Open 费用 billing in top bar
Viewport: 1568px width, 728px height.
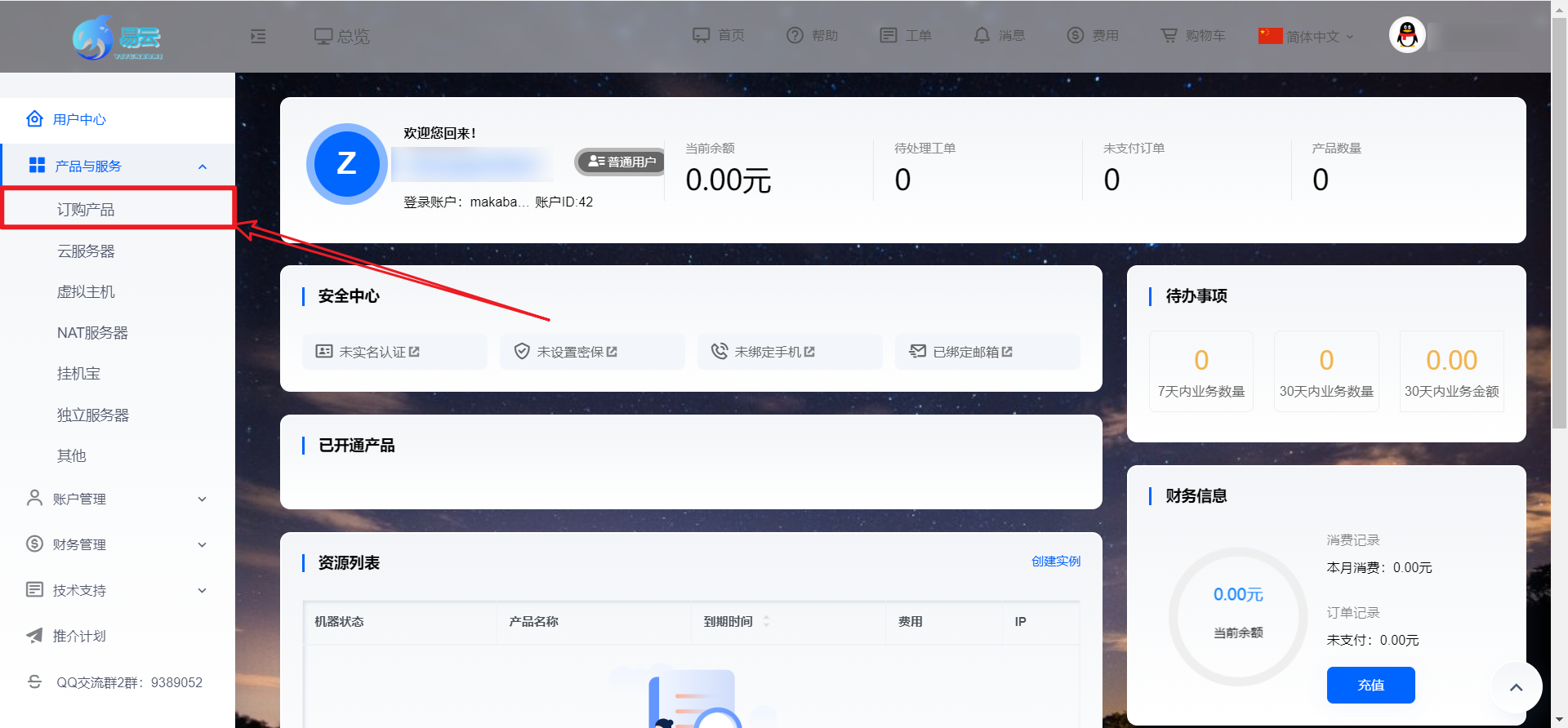click(x=1093, y=35)
